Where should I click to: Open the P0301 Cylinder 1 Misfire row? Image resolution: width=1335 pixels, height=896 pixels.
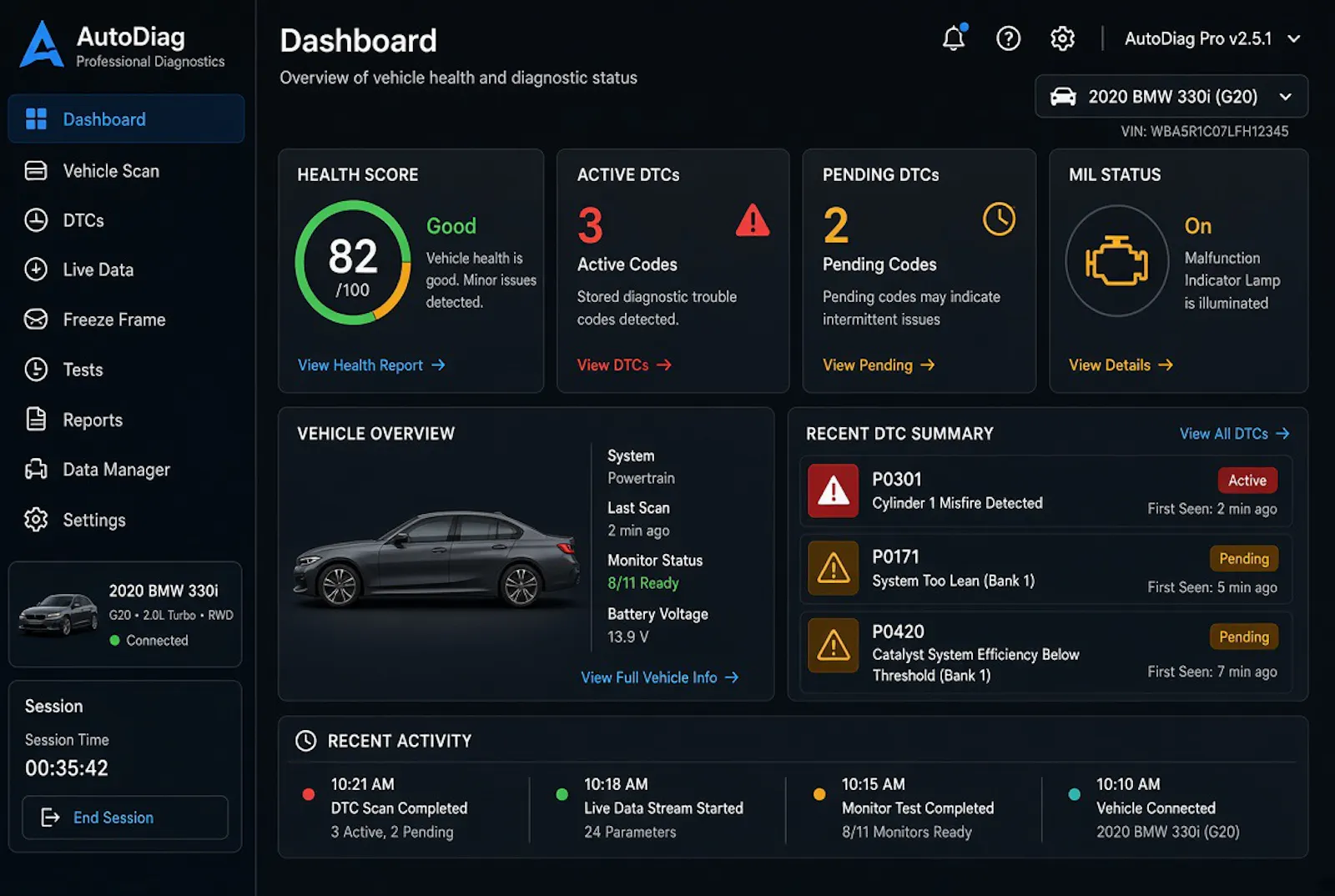click(x=1046, y=491)
